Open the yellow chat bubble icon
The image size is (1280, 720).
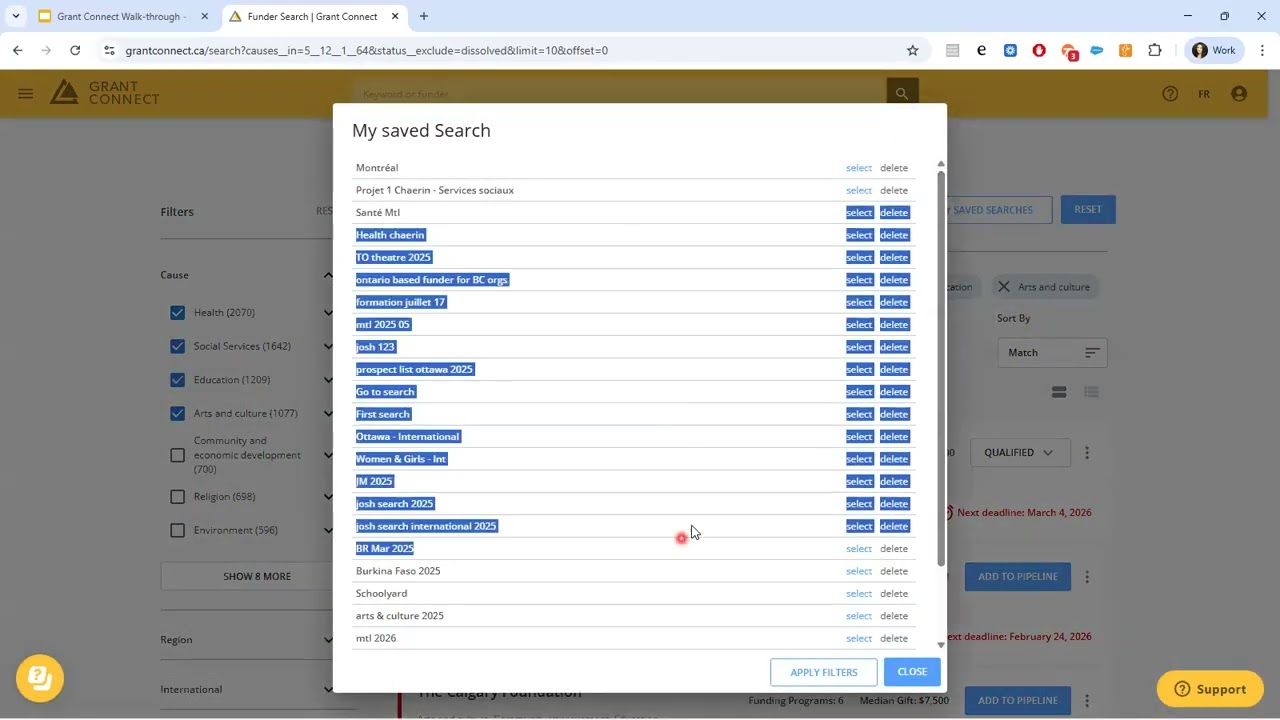(x=40, y=678)
